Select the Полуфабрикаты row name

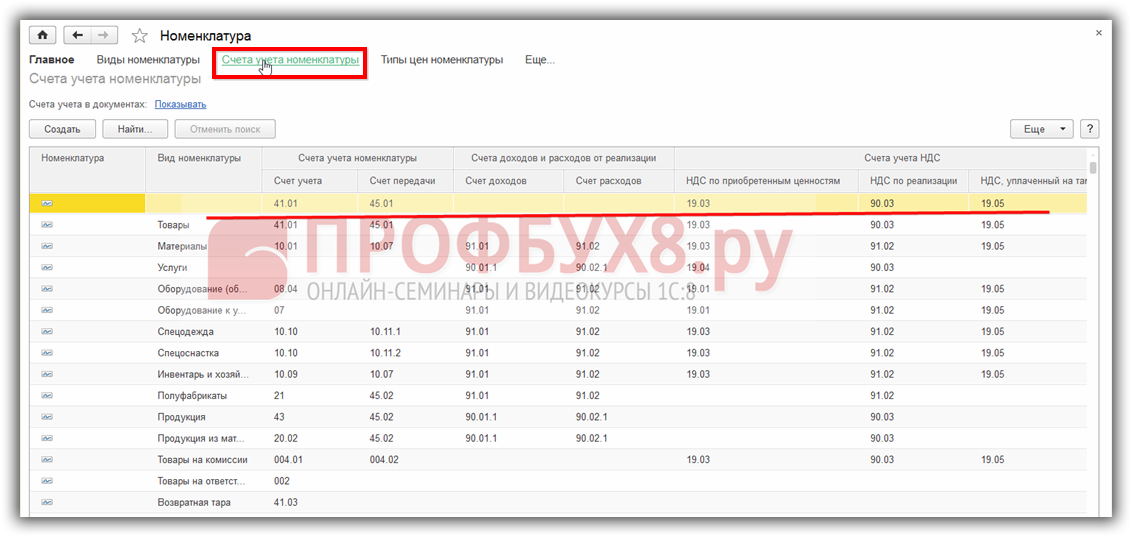[193, 396]
